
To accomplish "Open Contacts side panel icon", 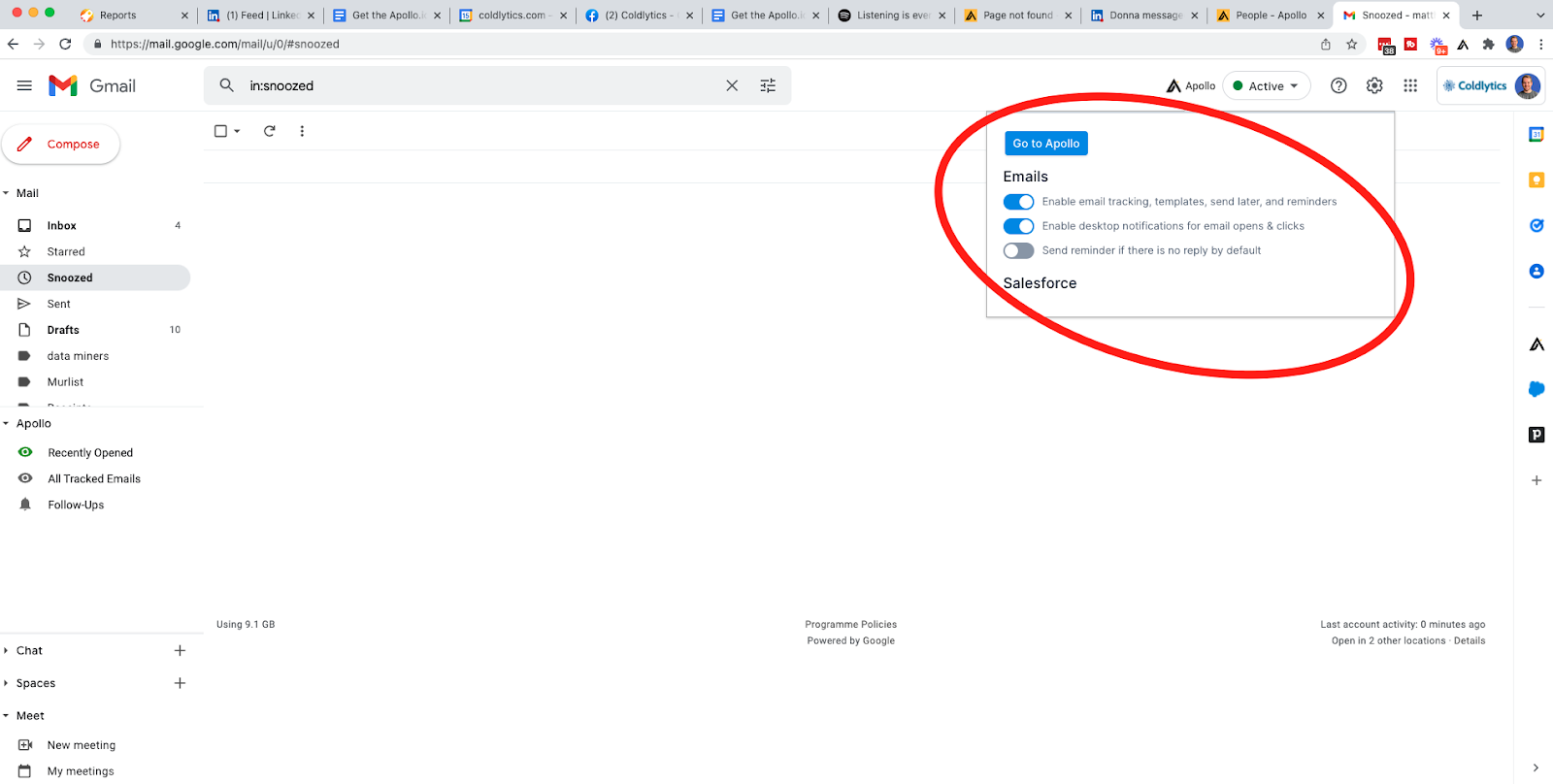I will tap(1536, 271).
